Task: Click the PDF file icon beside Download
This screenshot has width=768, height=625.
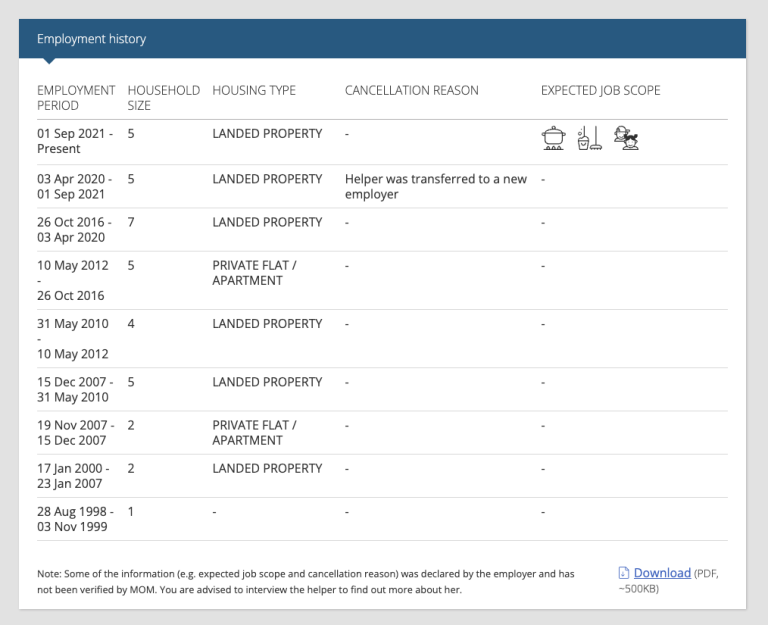Action: tap(624, 573)
